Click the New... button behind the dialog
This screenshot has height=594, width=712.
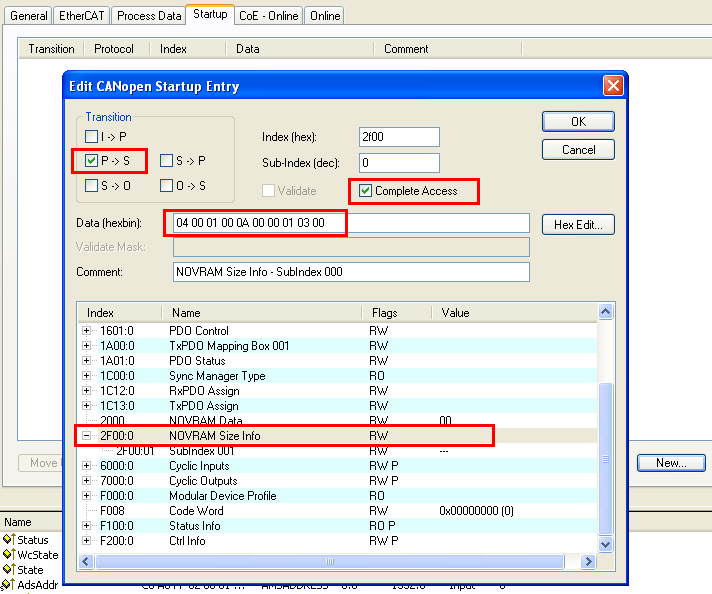671,463
